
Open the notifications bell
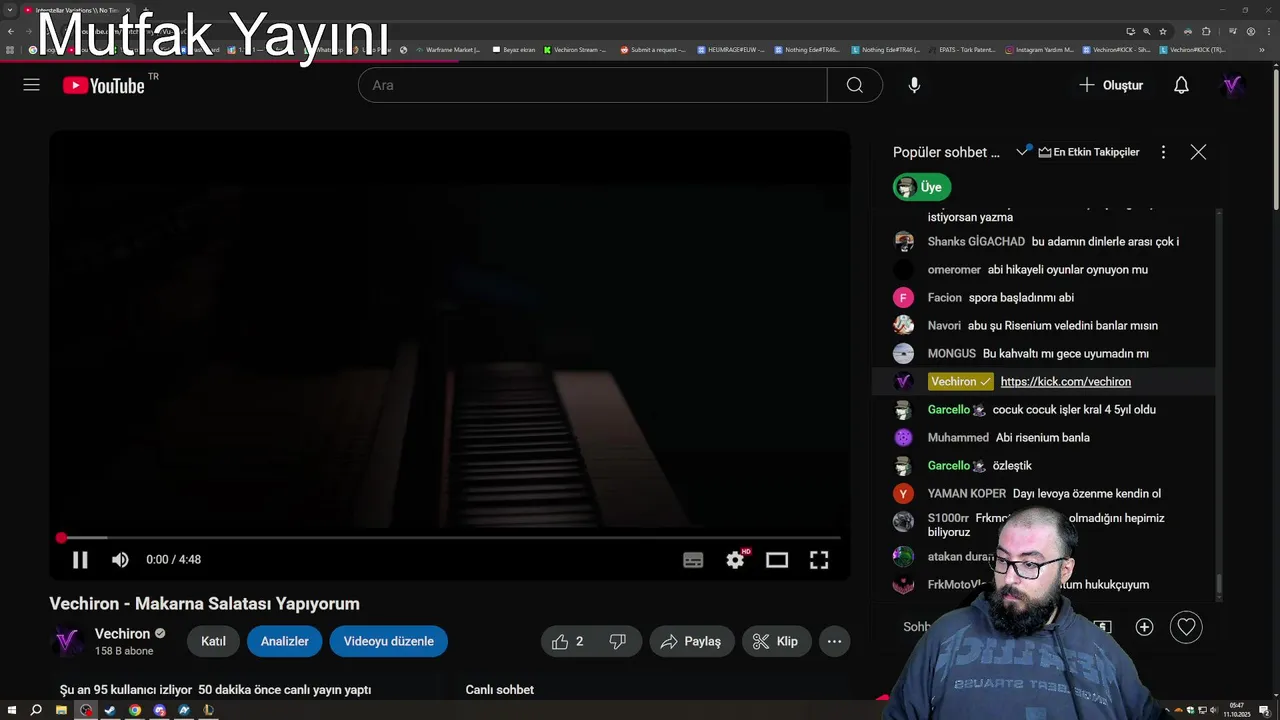[x=1181, y=85]
